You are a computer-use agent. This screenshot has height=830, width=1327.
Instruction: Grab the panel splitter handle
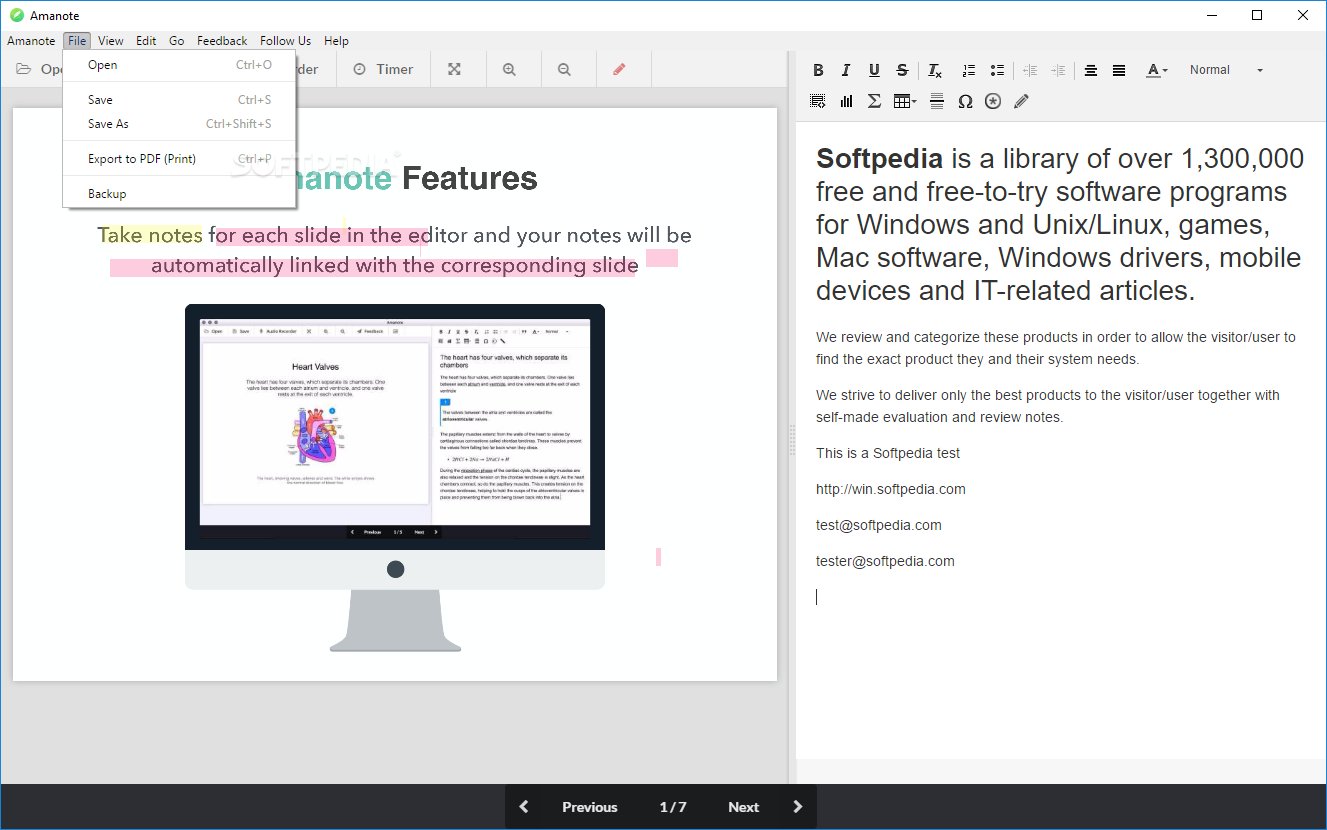(792, 441)
